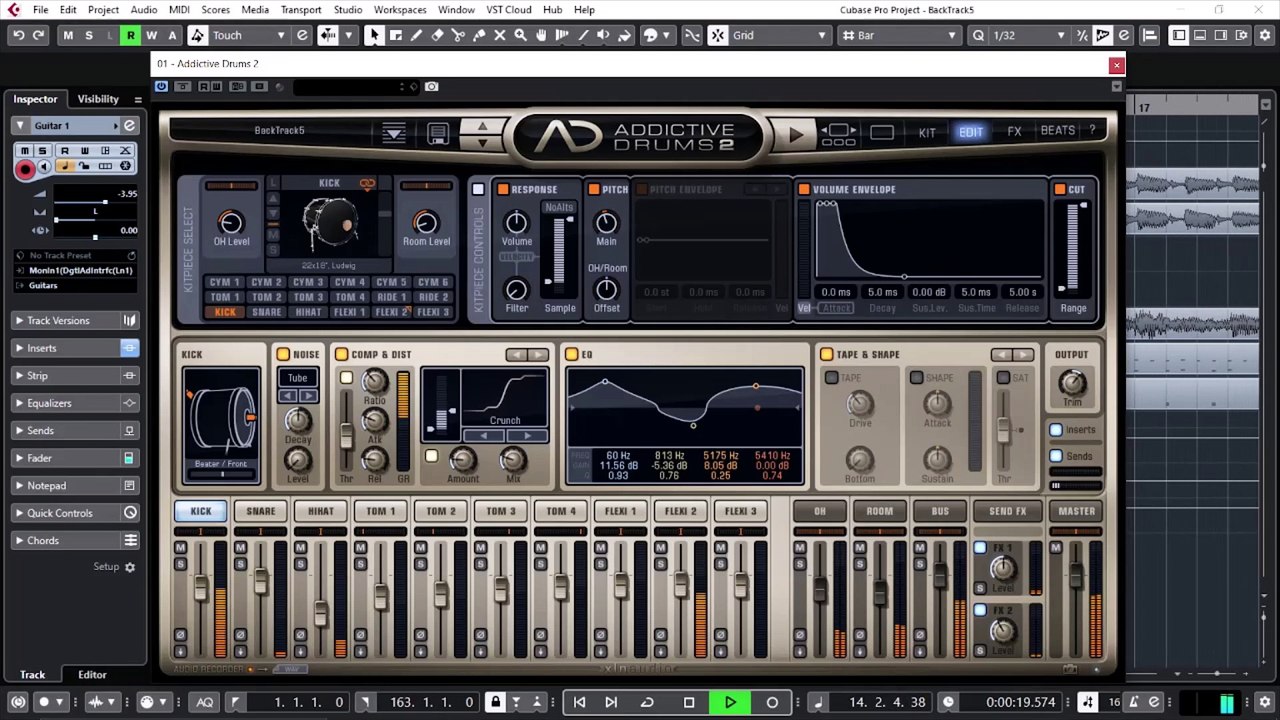Click the green transport Play button

click(730, 702)
